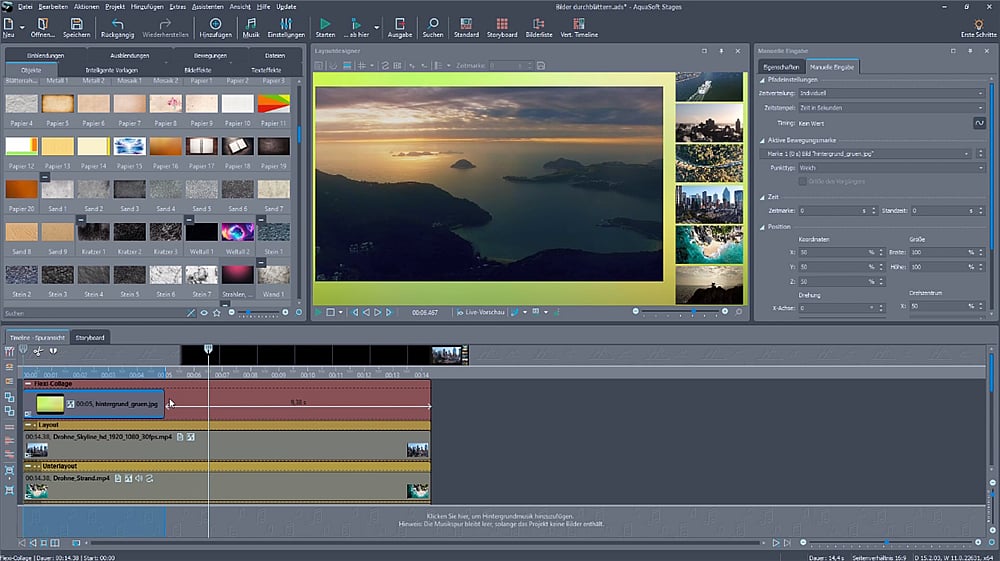The height and width of the screenshot is (561, 1000).
Task: Click the star favorites filter in toolbox
Action: 217,313
